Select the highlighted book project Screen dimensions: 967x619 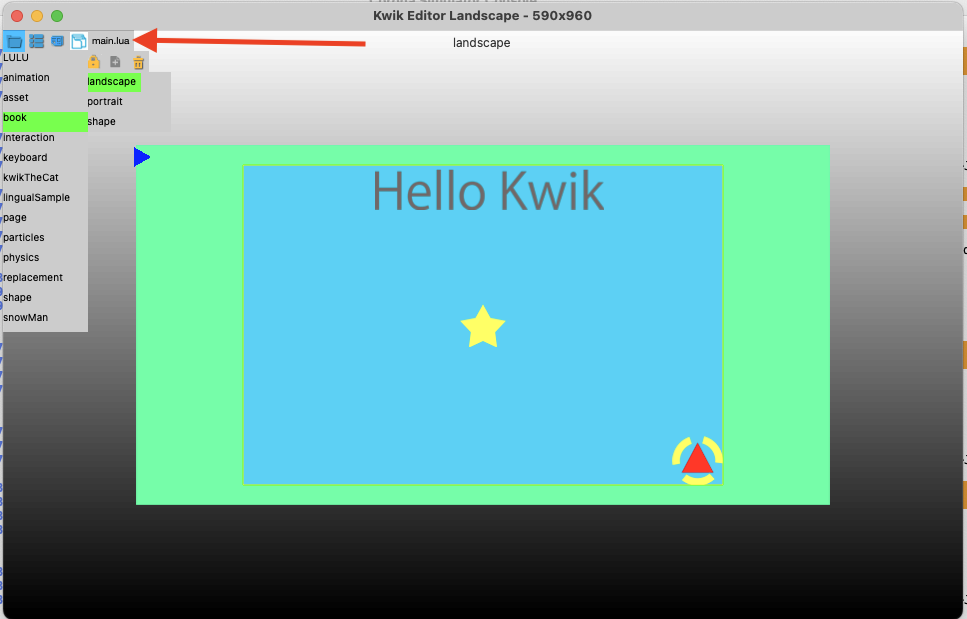click(x=45, y=121)
